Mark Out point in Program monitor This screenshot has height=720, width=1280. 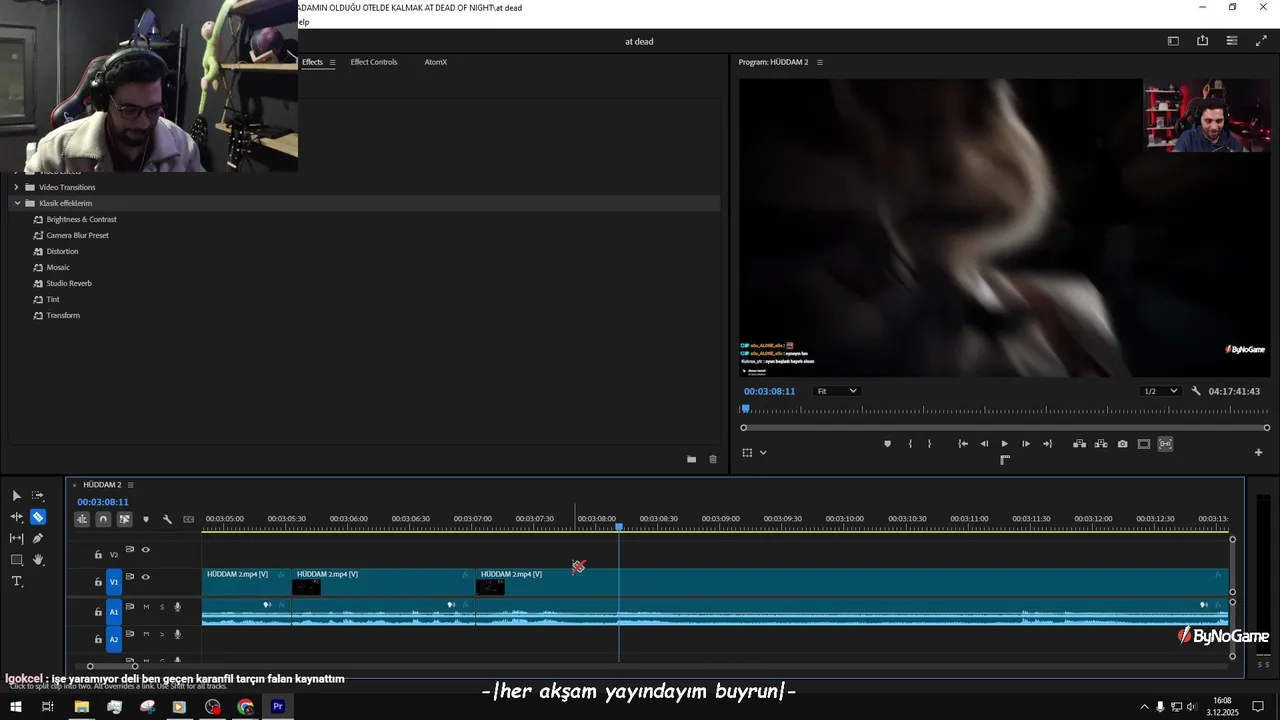[x=929, y=444]
